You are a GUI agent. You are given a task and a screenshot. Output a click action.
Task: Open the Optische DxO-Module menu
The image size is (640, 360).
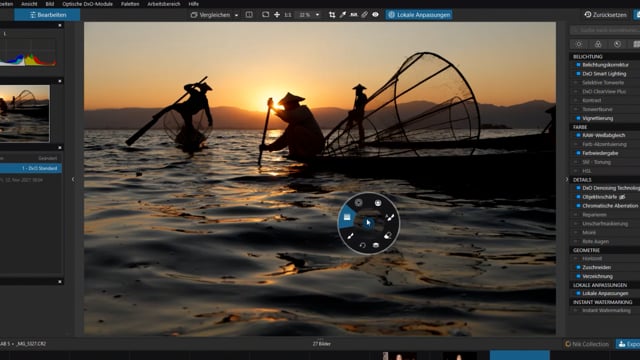tap(87, 4)
